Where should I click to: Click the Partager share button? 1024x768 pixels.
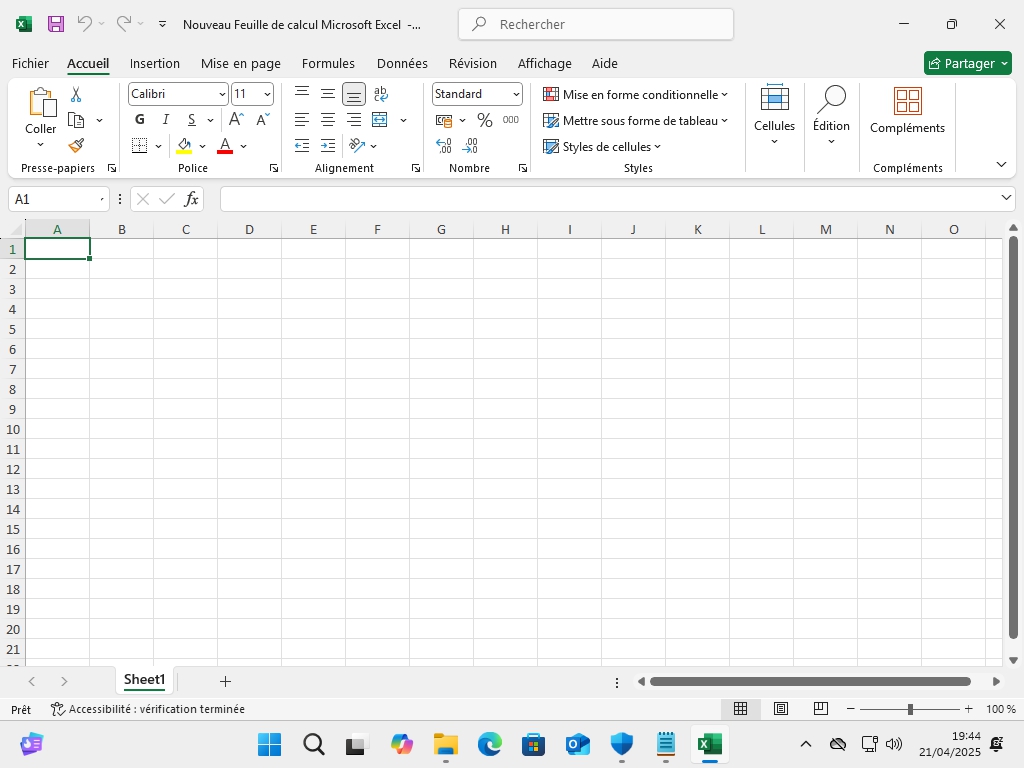967,63
